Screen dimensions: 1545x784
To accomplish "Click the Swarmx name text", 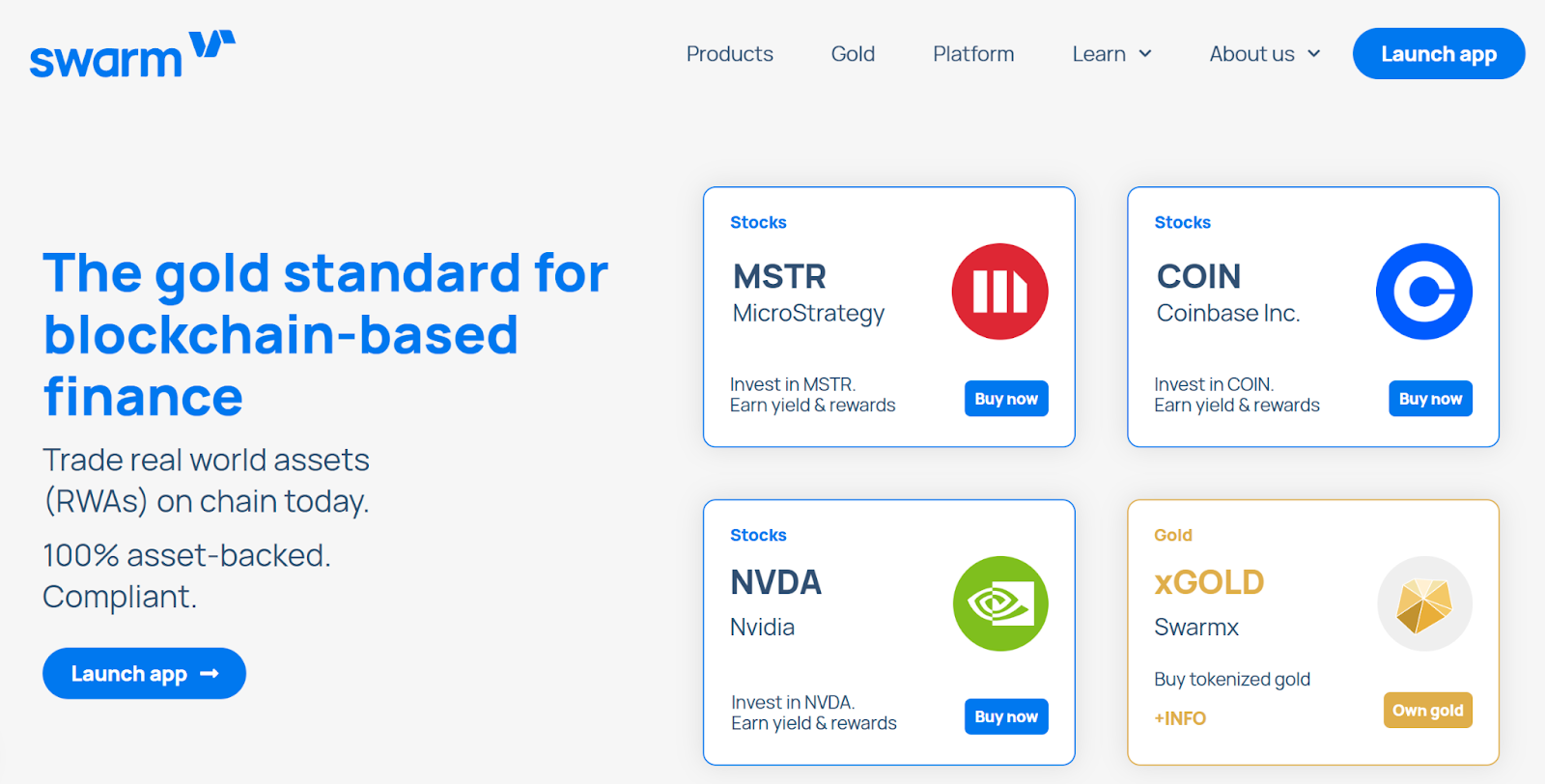I will pos(1196,628).
